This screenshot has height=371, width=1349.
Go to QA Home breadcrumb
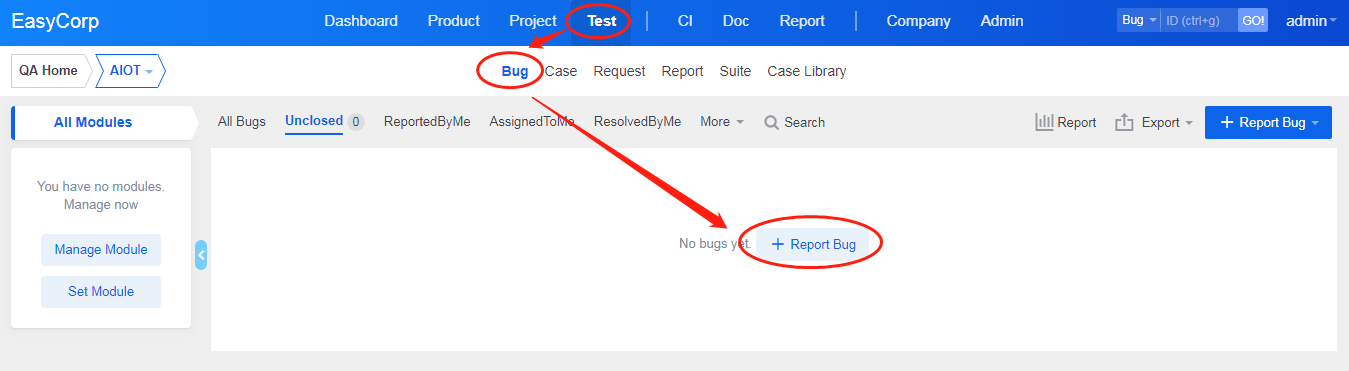click(48, 72)
